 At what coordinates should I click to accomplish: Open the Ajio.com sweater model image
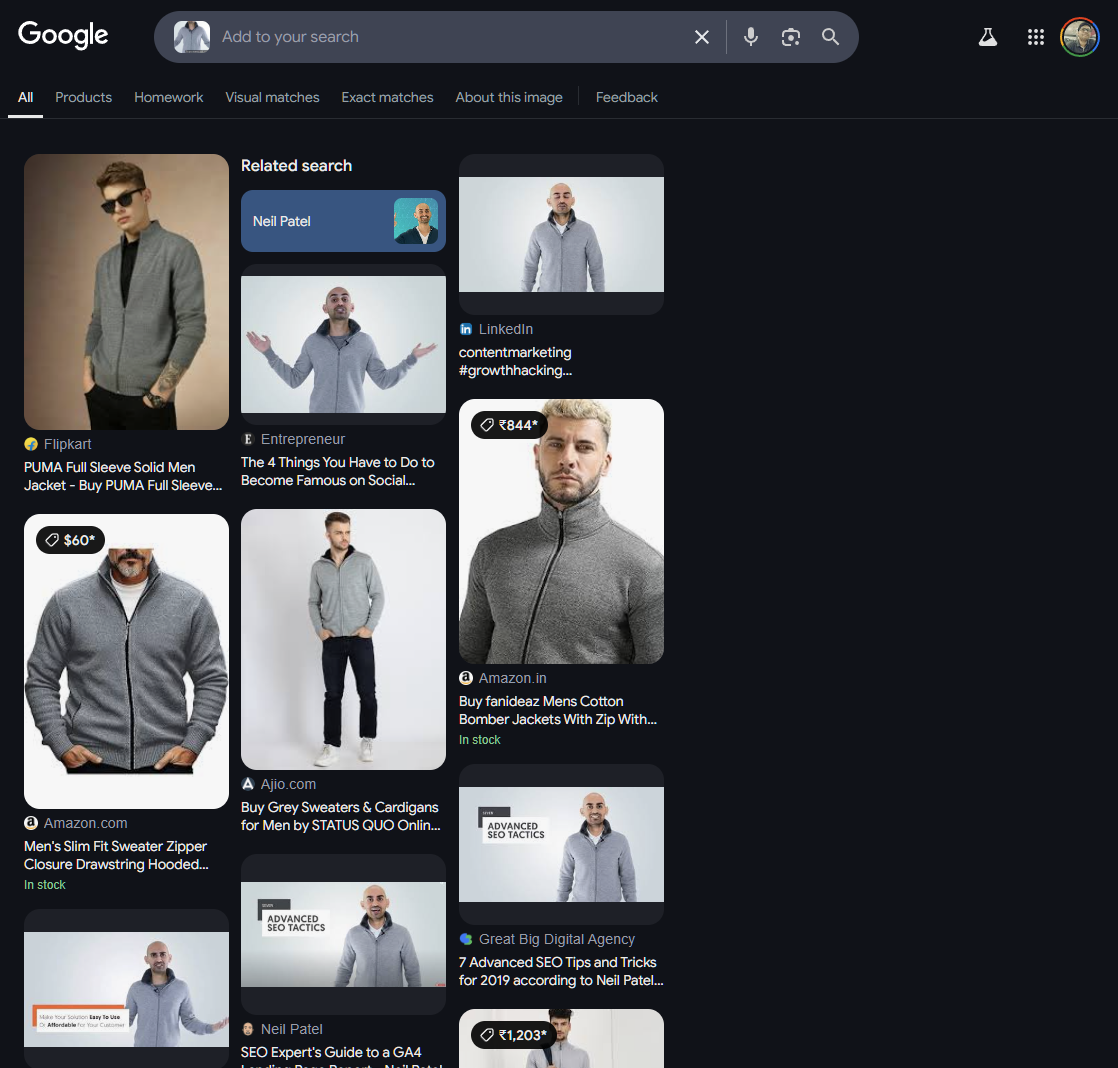click(x=343, y=640)
